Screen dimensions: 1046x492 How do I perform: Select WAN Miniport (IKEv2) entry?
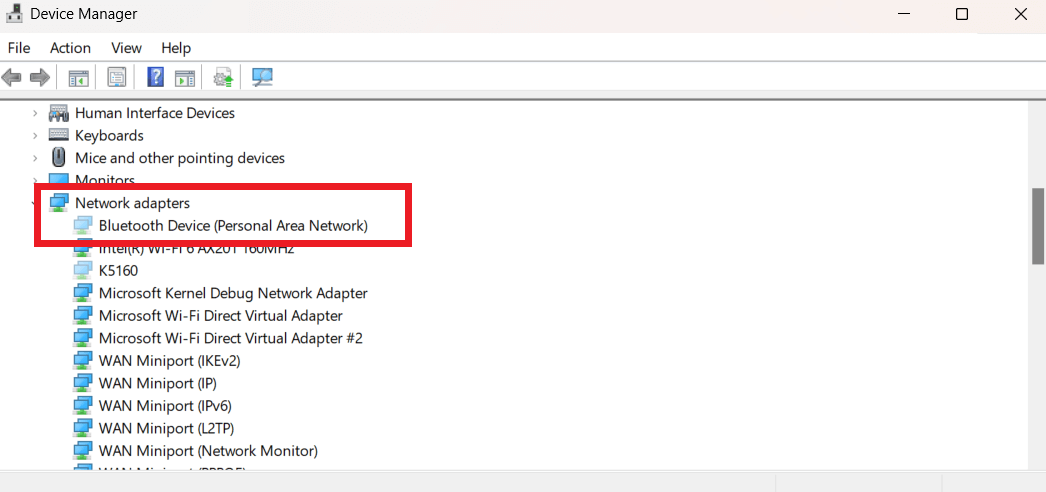(x=169, y=361)
